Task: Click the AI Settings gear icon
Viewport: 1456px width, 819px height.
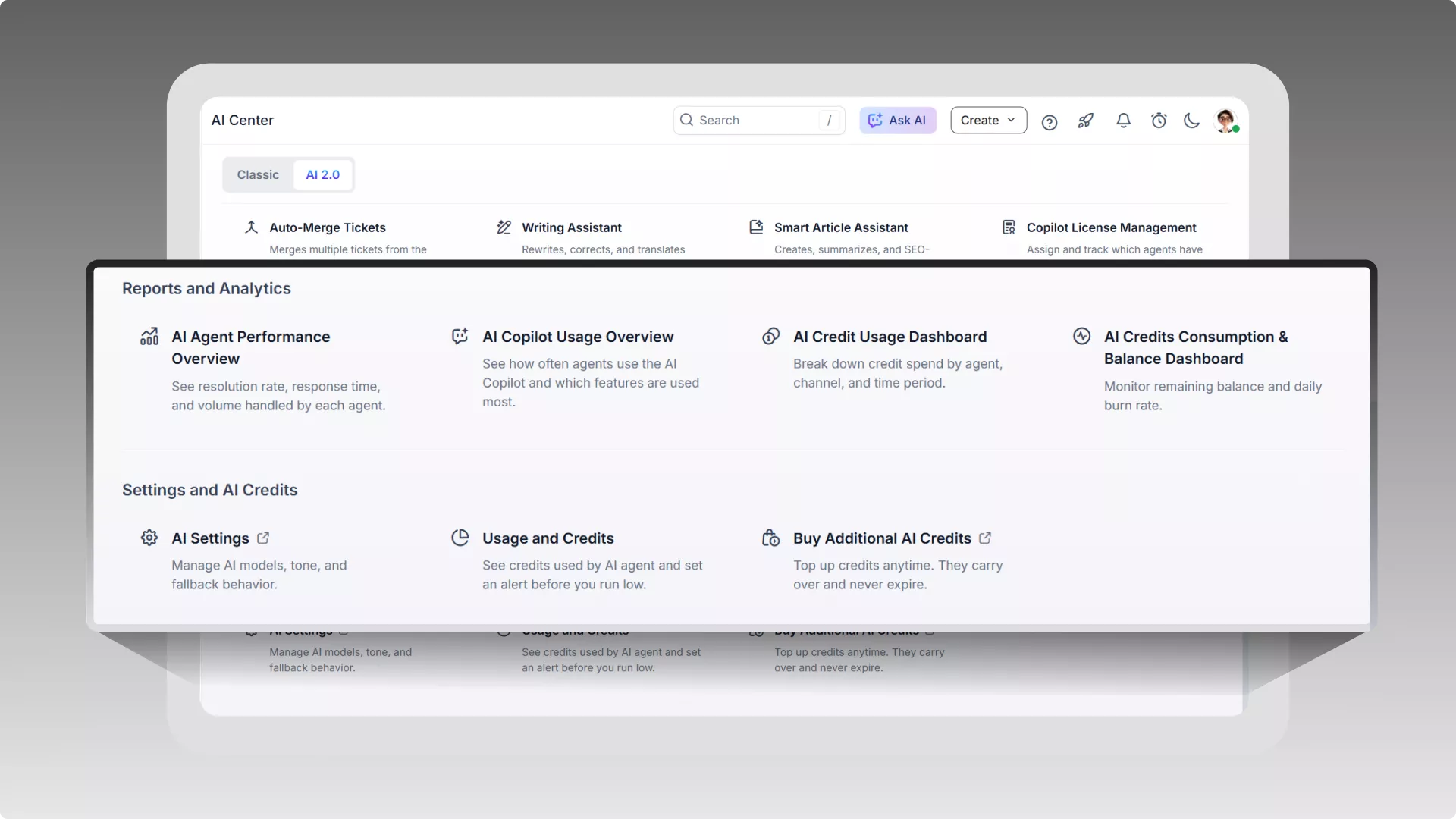Action: (x=149, y=538)
